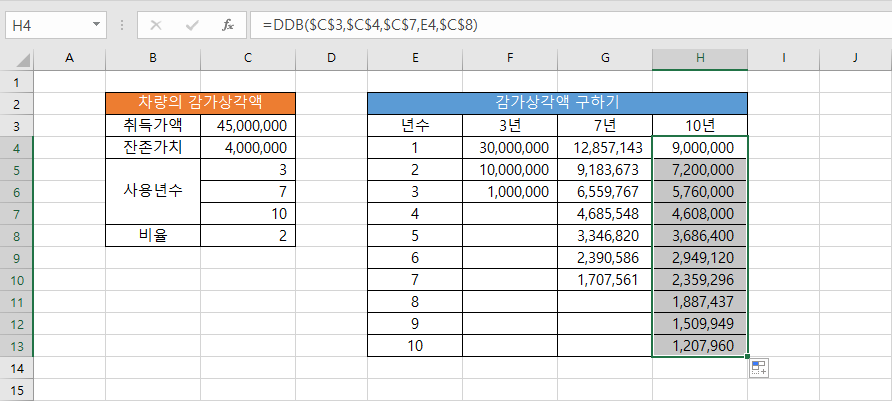Select the 4,608,000 cell
The height and width of the screenshot is (401, 892).
[x=700, y=214]
